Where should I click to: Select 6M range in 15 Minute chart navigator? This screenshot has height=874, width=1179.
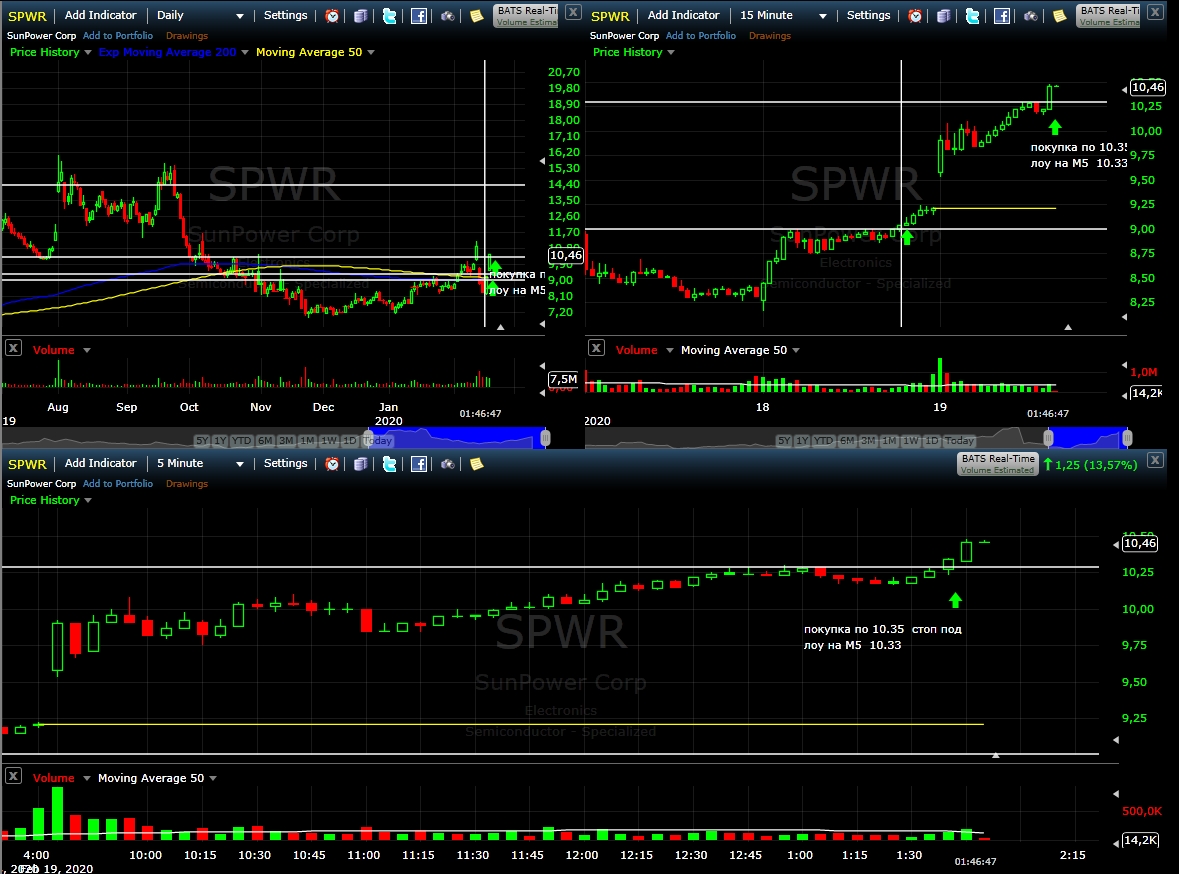point(847,441)
